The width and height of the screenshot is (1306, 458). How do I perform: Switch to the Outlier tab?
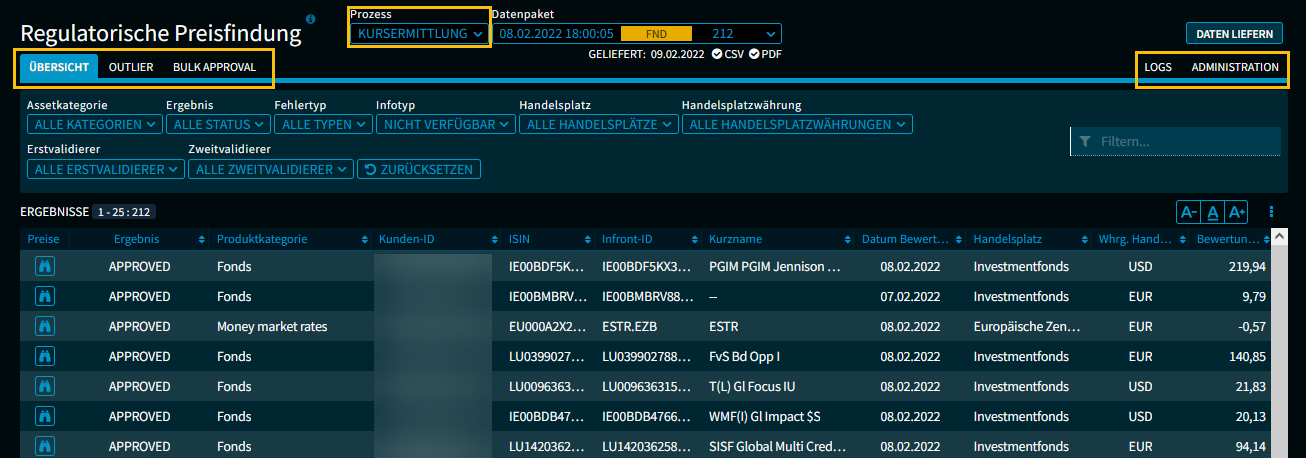[131, 67]
